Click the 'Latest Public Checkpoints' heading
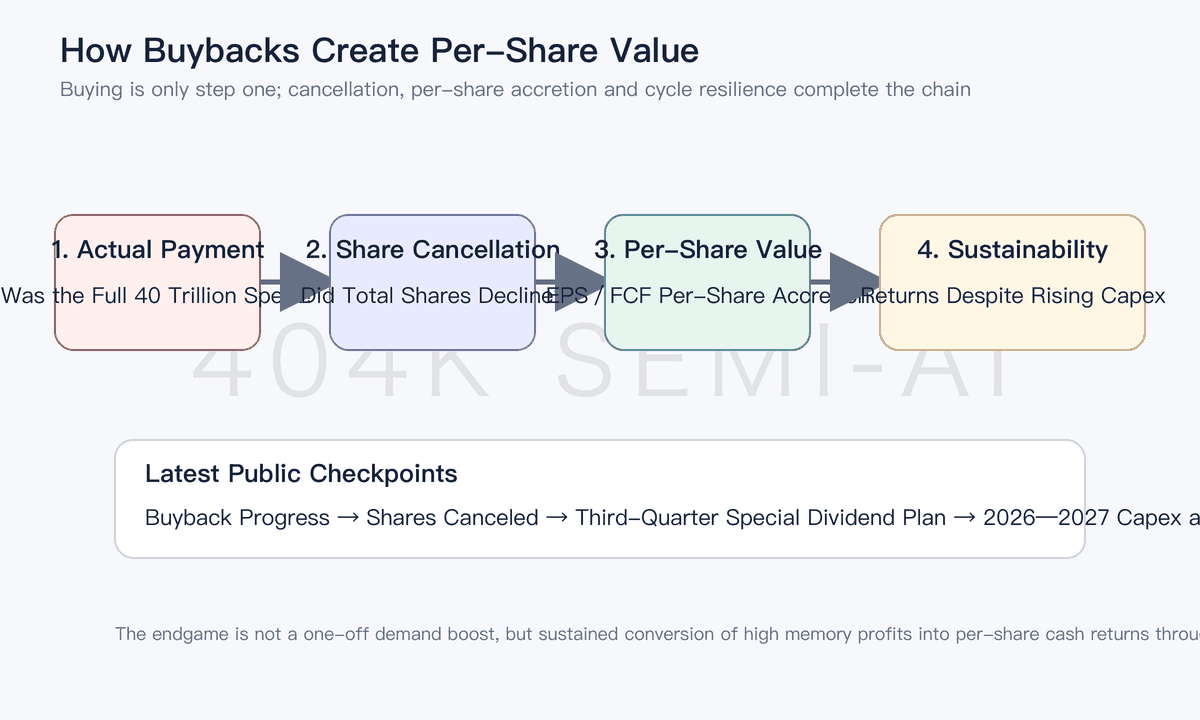 point(301,473)
